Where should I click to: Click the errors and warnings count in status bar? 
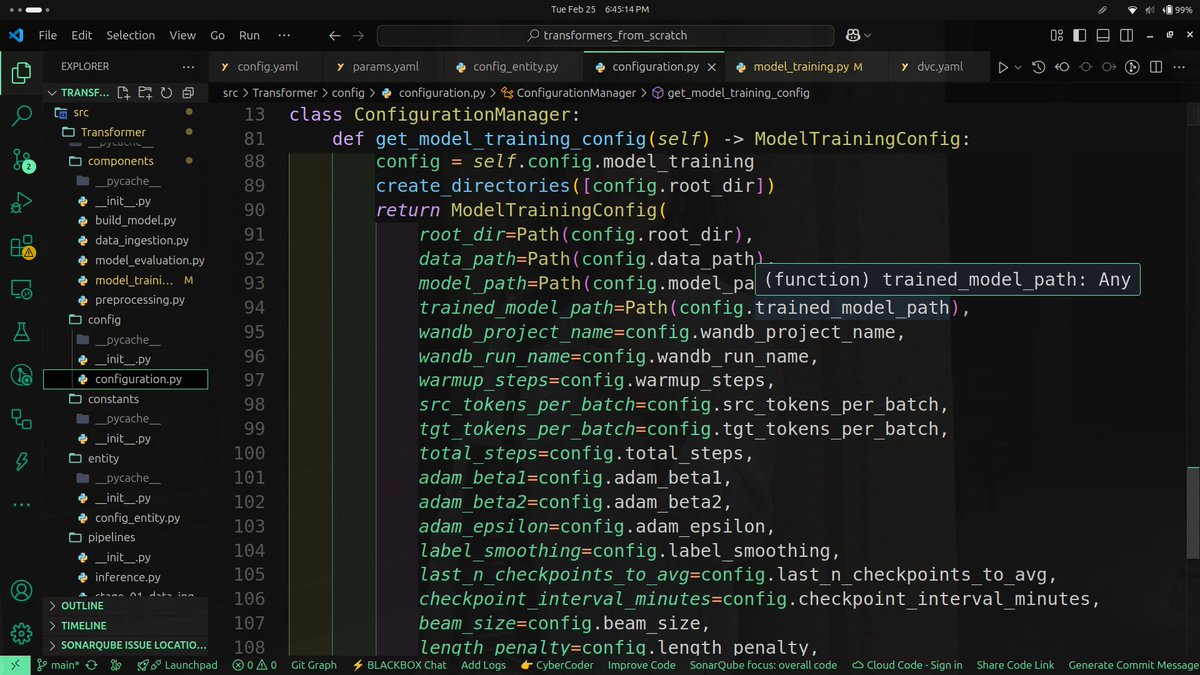pyautogui.click(x=256, y=665)
